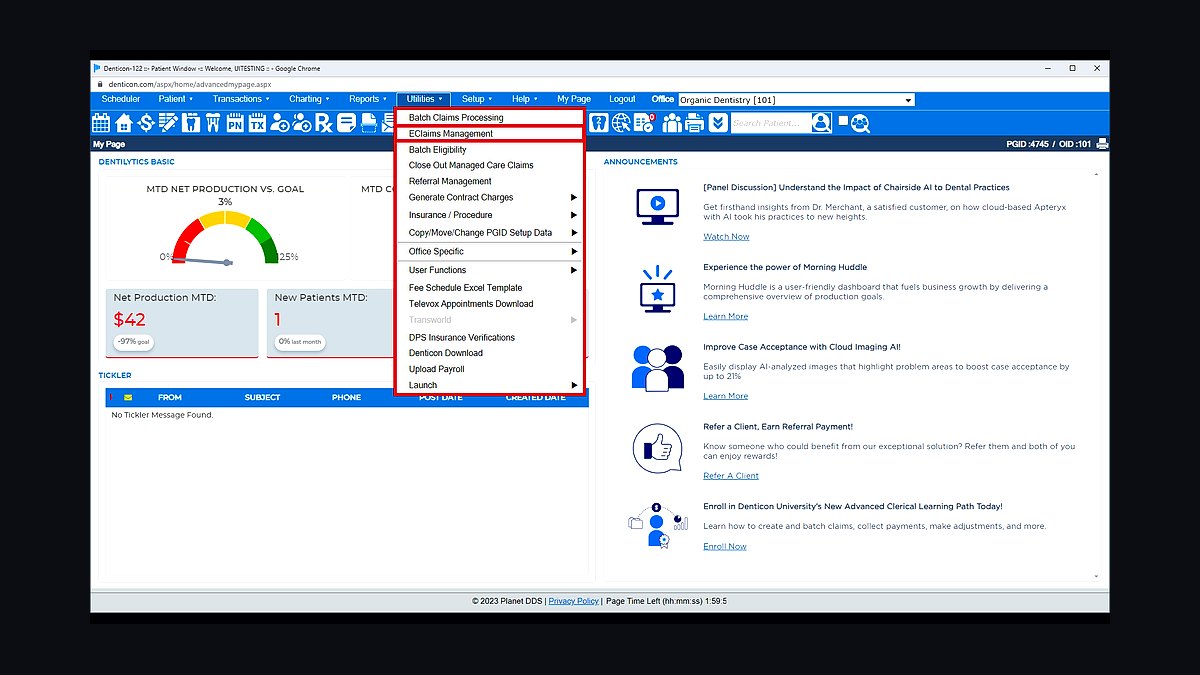
Task: Click the Enroll Now link
Action: 725,546
